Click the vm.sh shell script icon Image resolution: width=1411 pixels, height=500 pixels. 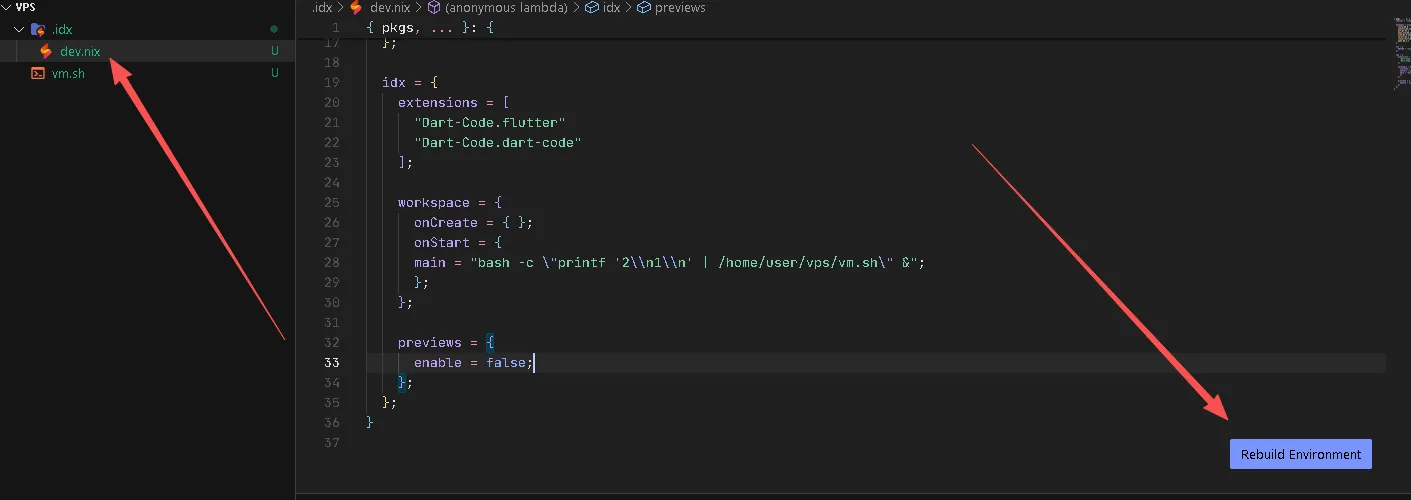pyautogui.click(x=38, y=73)
